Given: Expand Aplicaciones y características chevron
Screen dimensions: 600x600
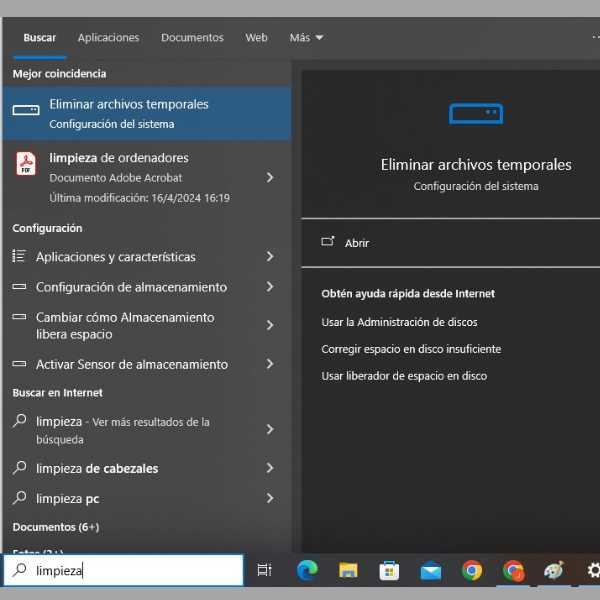Looking at the screenshot, I should click(270, 257).
